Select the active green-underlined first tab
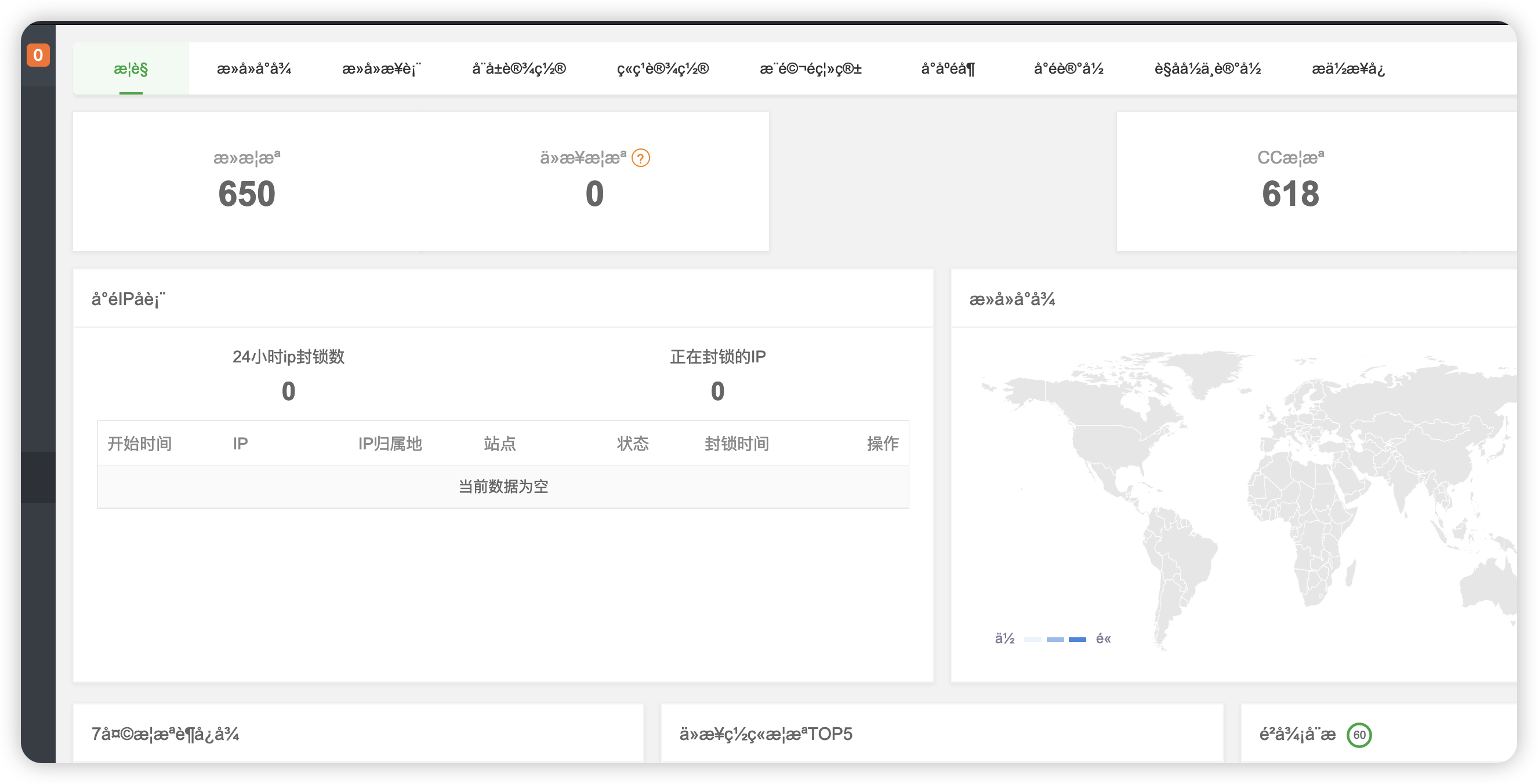 [x=130, y=68]
